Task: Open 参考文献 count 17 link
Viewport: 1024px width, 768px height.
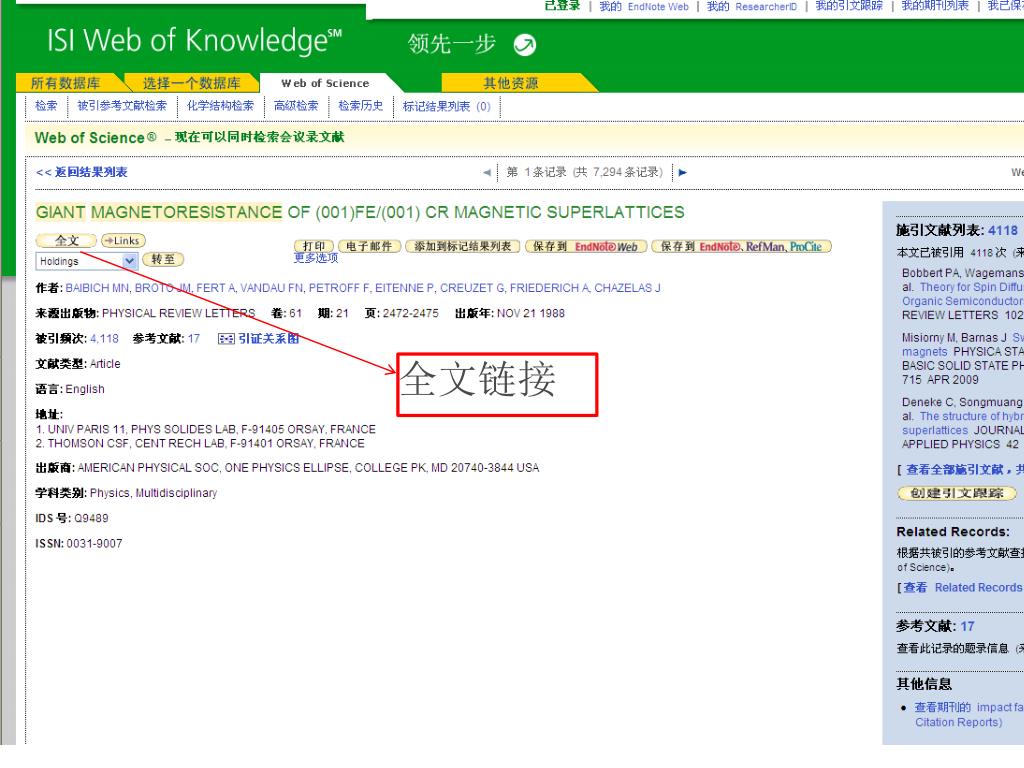Action: point(194,338)
